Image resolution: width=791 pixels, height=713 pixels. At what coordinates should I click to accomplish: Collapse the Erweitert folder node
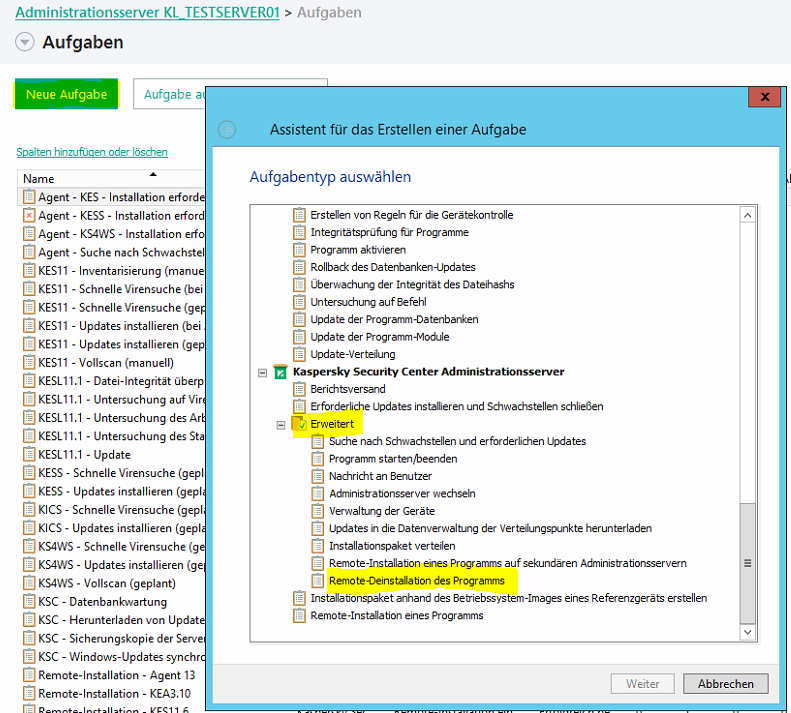click(281, 425)
